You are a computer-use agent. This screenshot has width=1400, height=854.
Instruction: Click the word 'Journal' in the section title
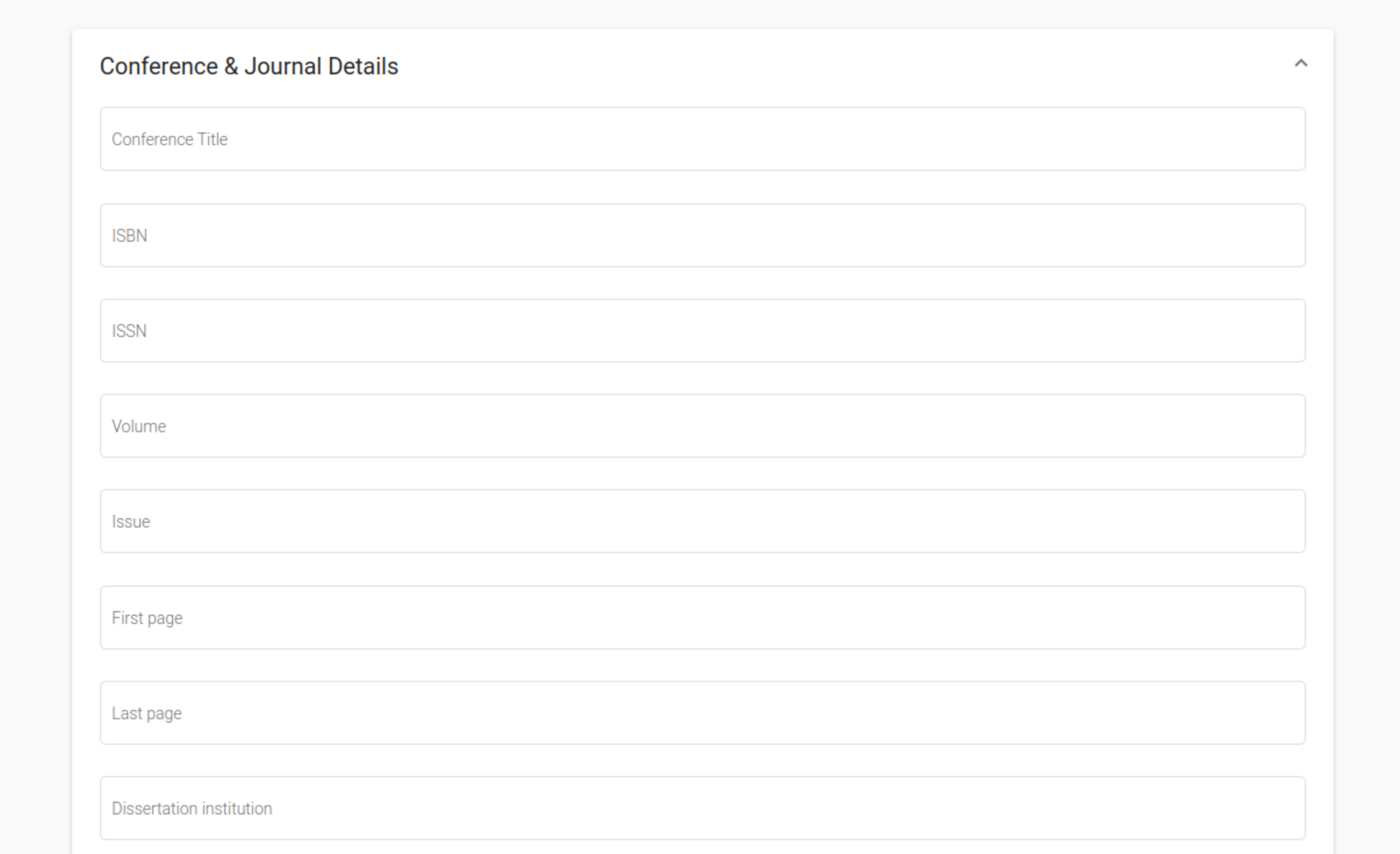pyautogui.click(x=283, y=66)
